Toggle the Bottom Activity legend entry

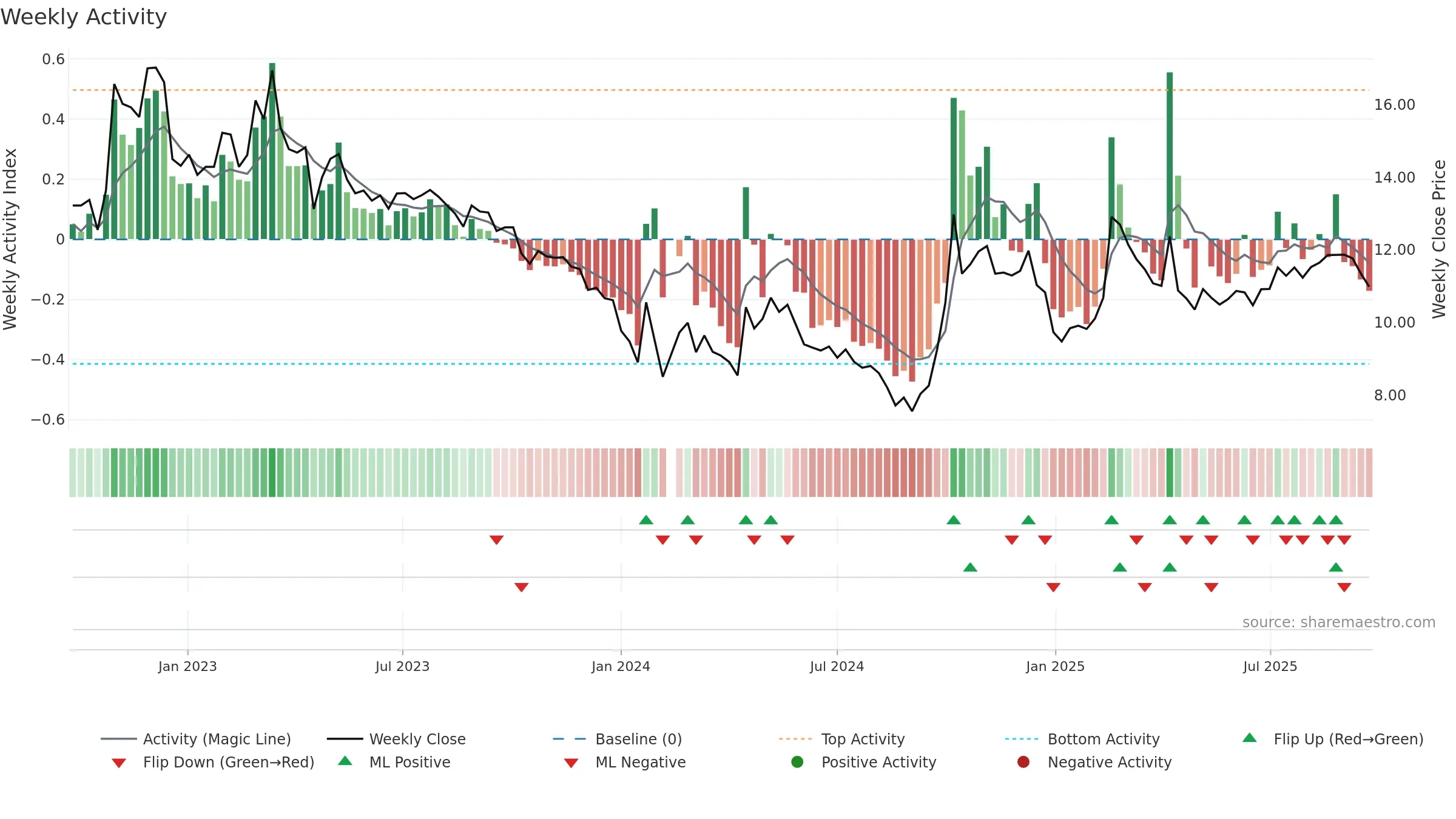(1082, 739)
